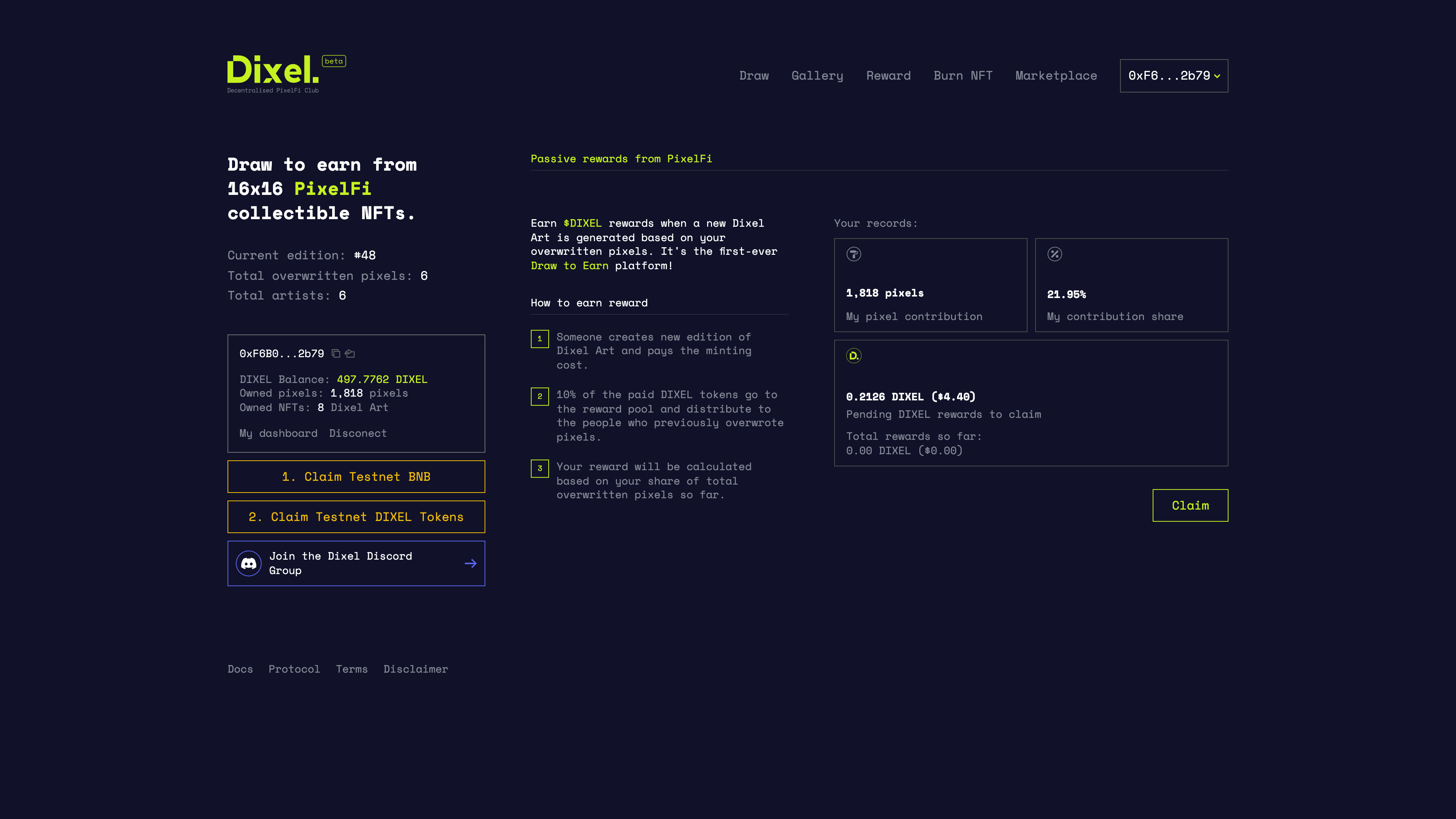Click the arrow on Discord banner
The image size is (1456, 819).
coord(470,563)
